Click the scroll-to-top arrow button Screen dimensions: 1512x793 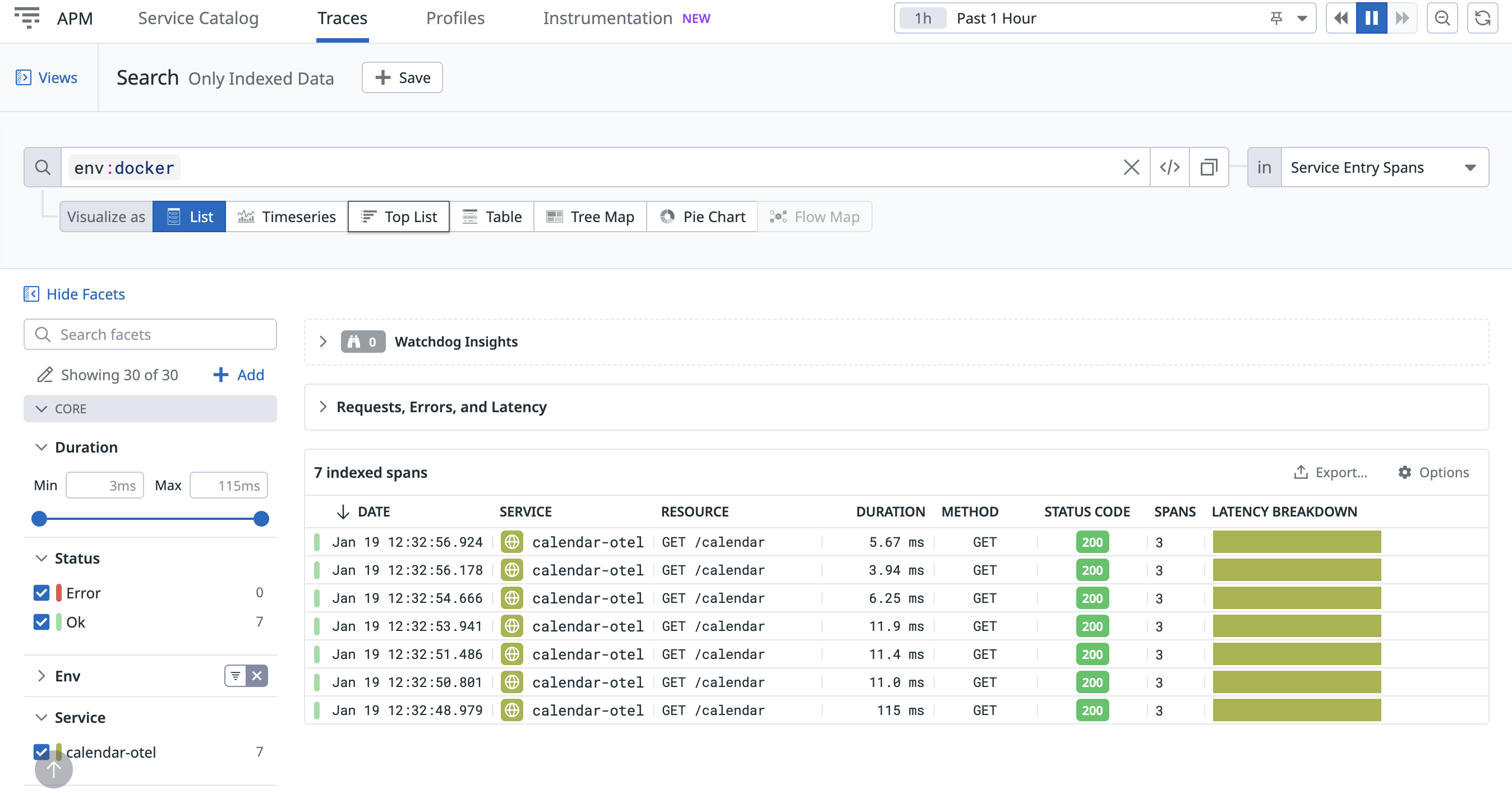(53, 769)
